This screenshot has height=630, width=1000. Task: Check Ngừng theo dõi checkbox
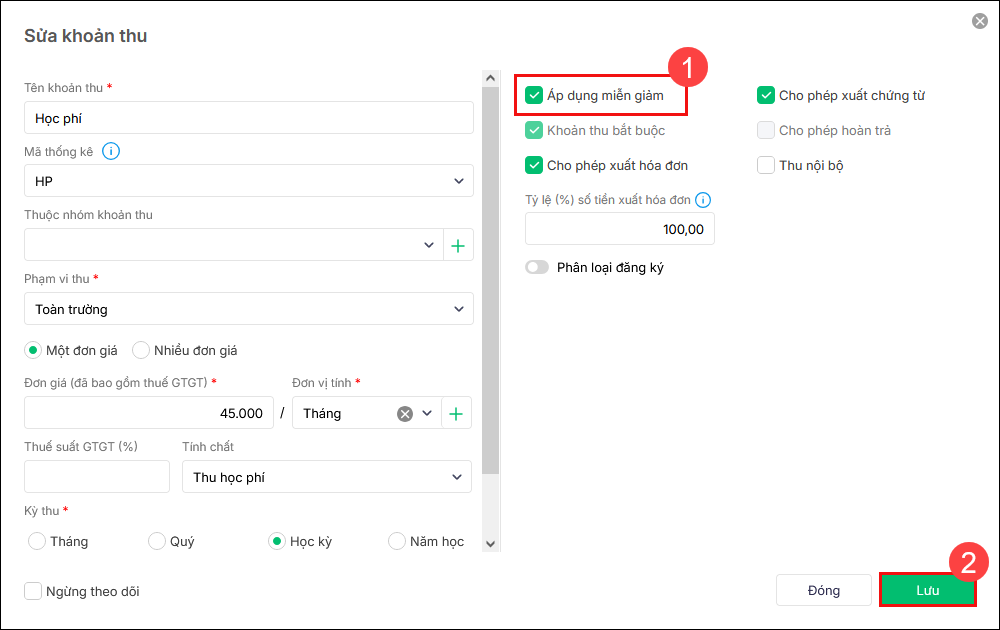(33, 591)
